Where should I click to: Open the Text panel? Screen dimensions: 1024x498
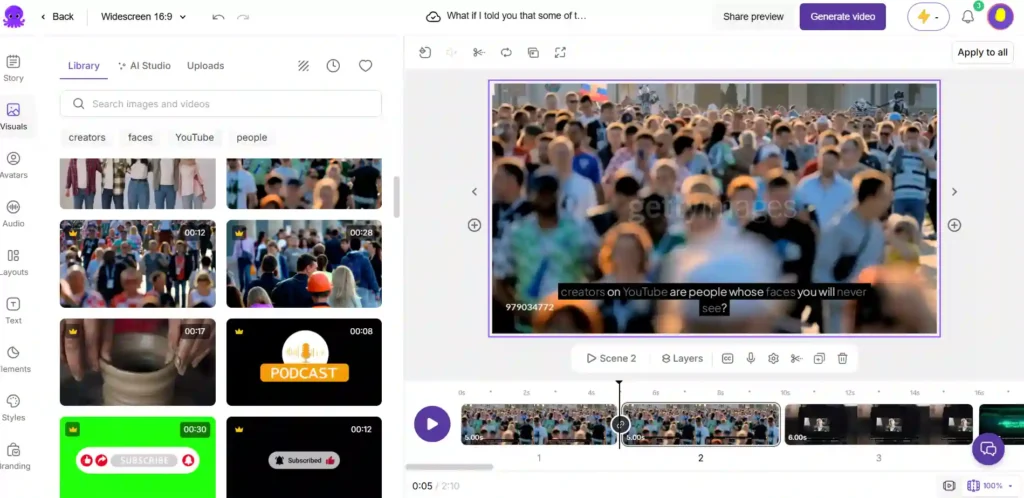click(13, 311)
